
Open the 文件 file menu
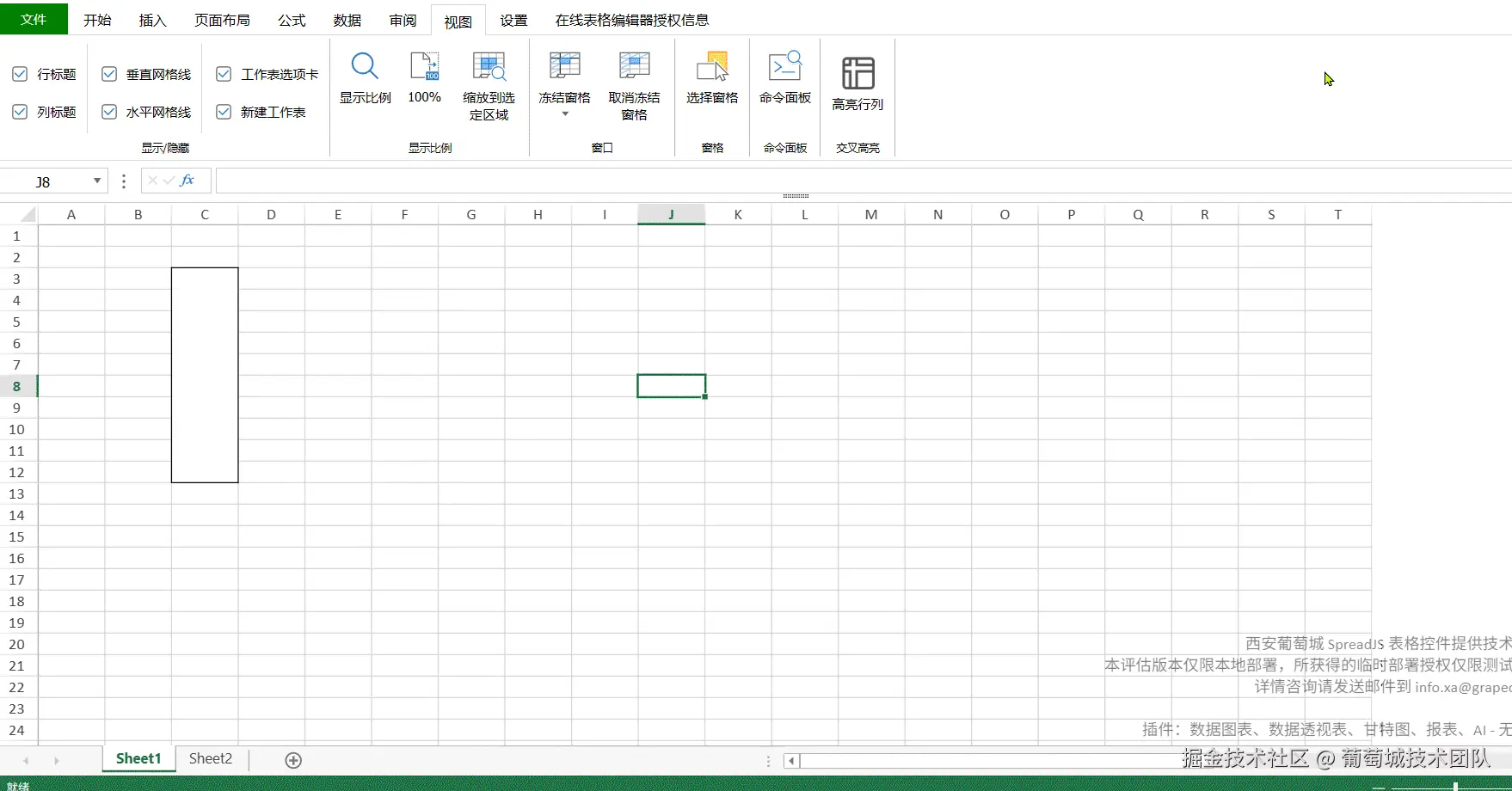coord(34,19)
